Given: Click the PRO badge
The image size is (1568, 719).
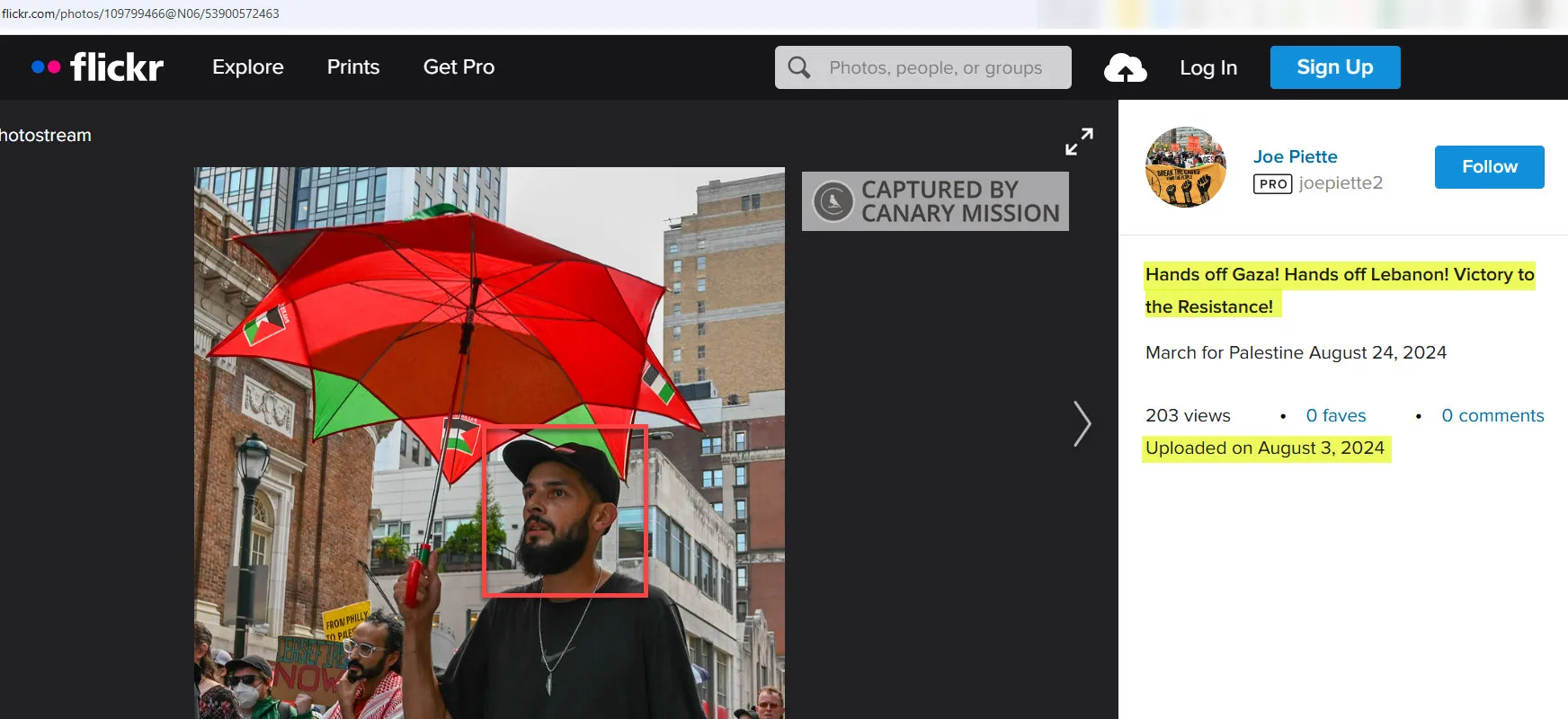Looking at the screenshot, I should [x=1272, y=183].
